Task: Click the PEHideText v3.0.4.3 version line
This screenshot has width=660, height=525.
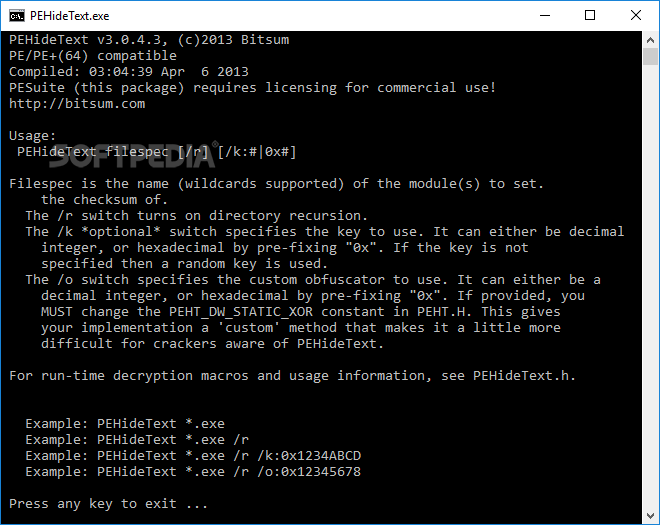Action: (148, 39)
